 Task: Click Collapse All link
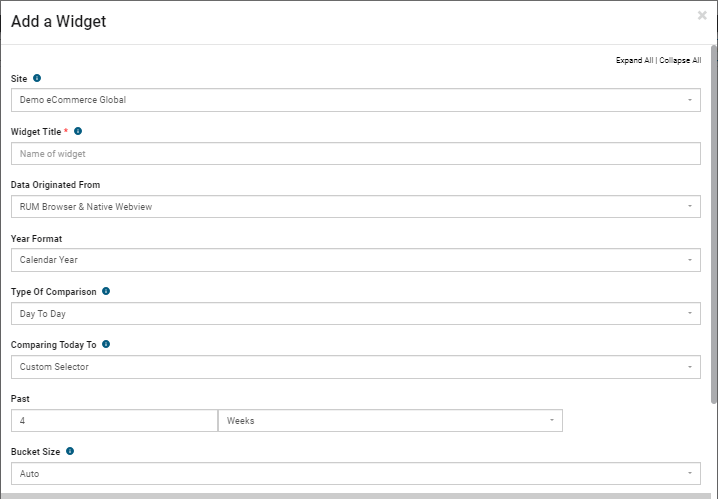tap(680, 60)
